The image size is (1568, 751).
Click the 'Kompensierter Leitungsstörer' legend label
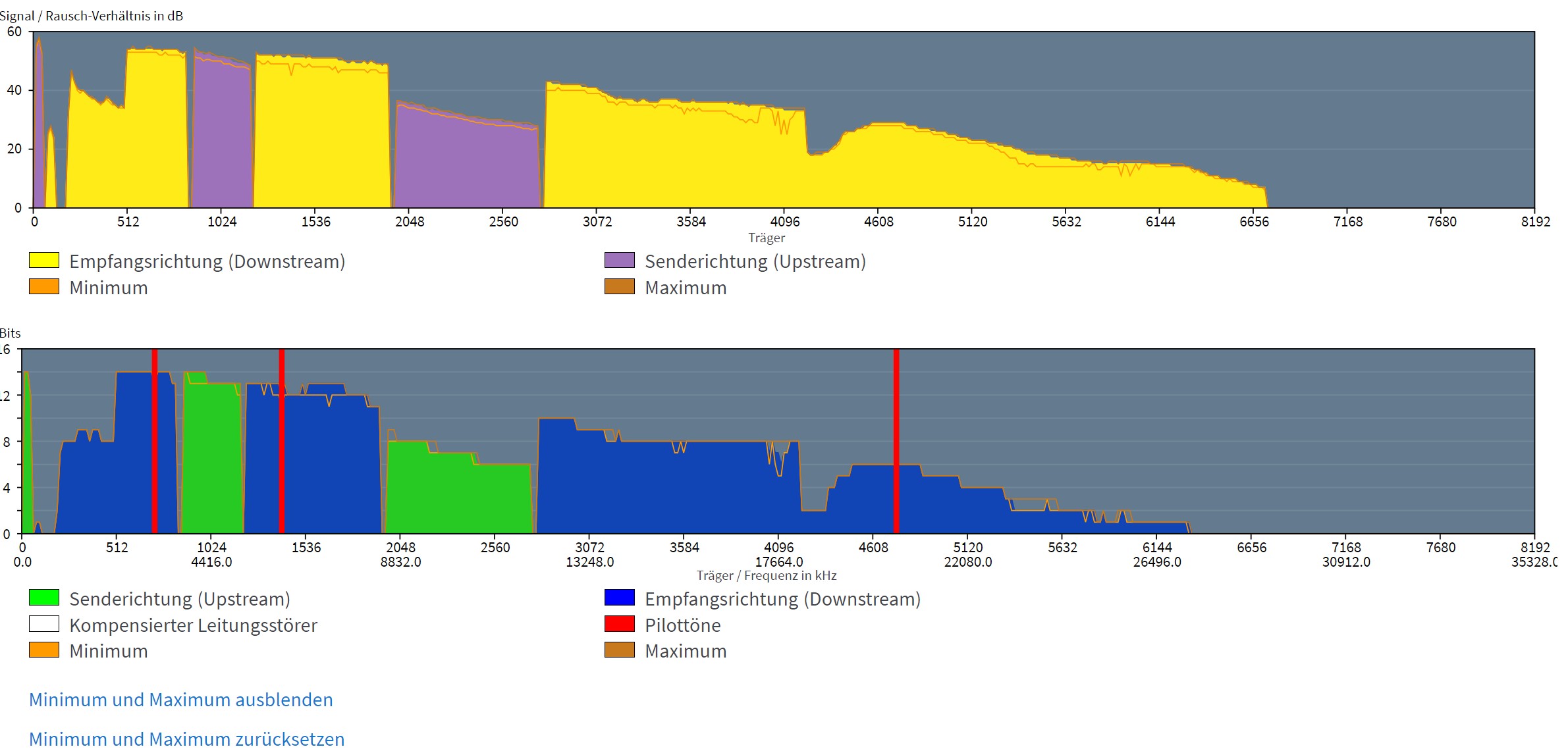pyautogui.click(x=193, y=625)
